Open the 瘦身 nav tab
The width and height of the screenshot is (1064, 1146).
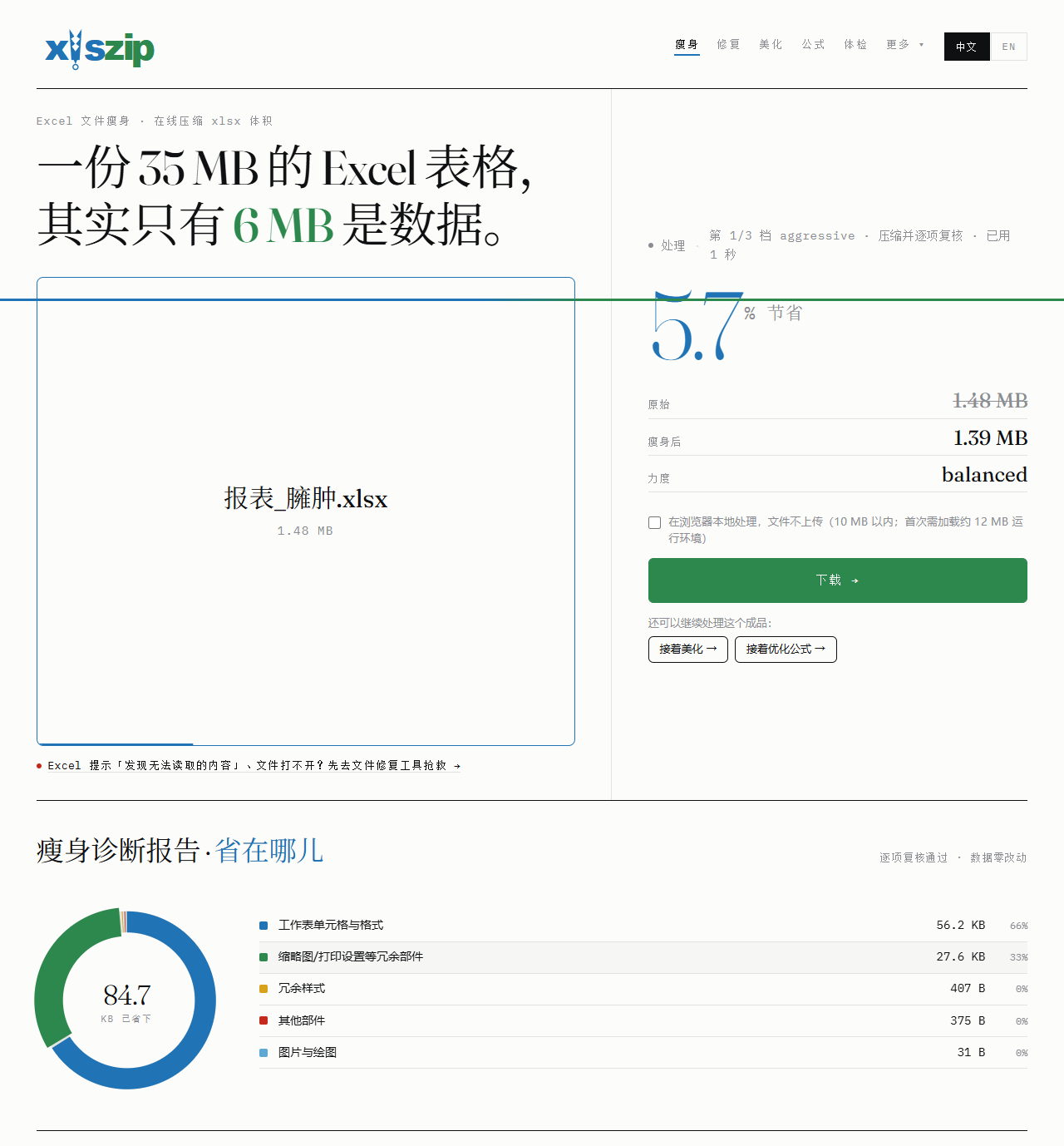click(687, 45)
